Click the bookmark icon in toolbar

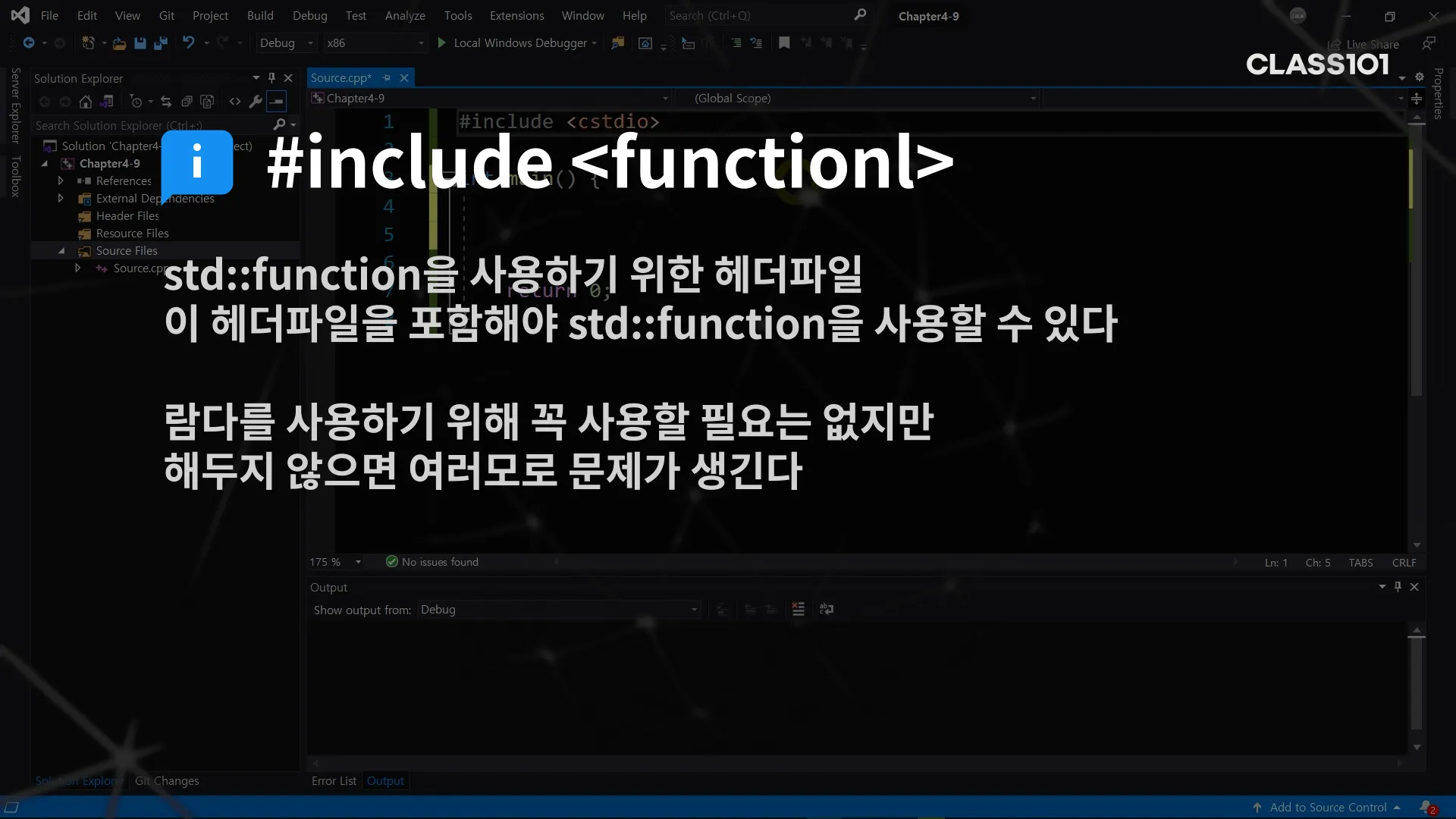784,43
